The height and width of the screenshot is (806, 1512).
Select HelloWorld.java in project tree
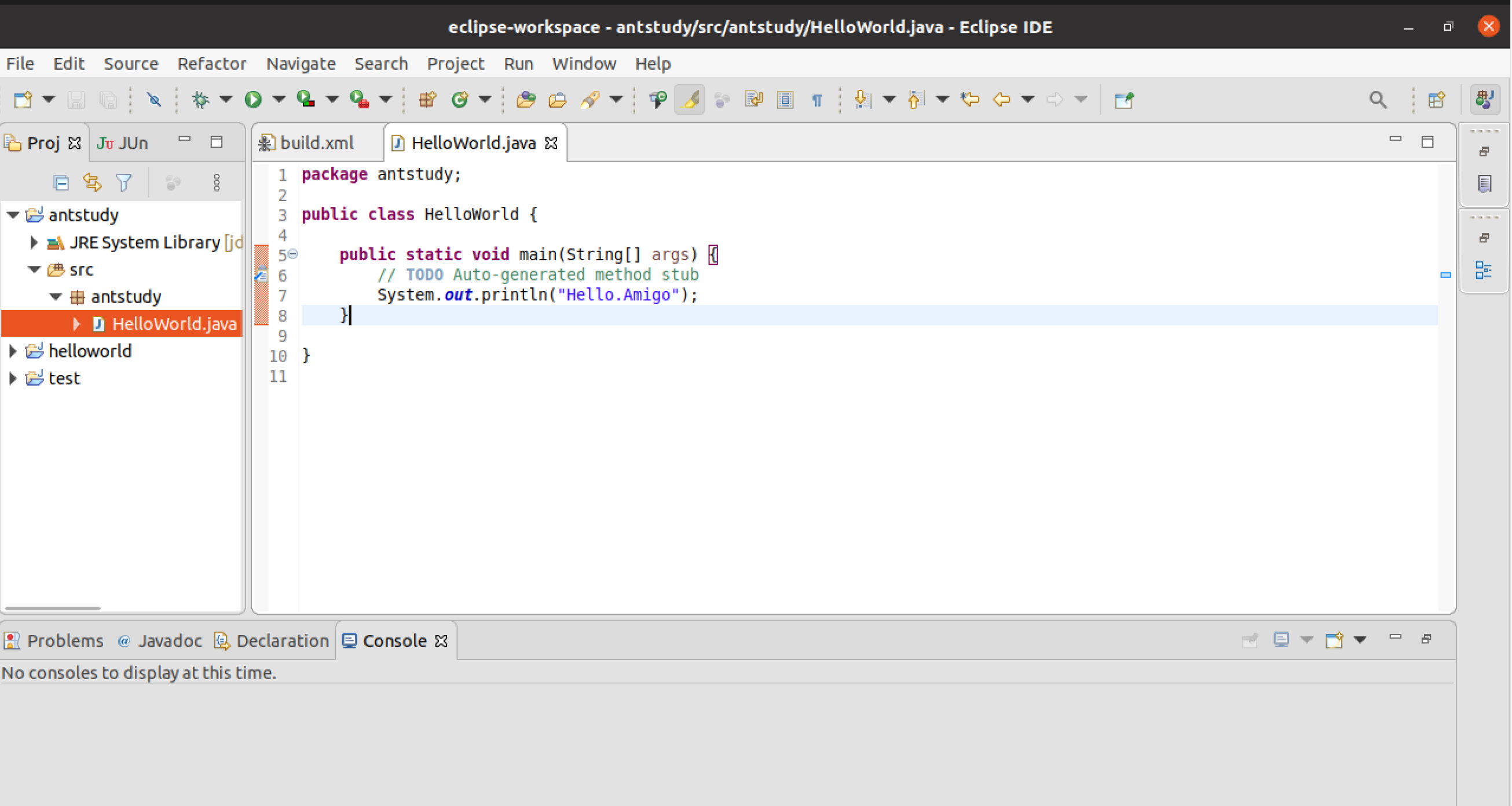174,324
